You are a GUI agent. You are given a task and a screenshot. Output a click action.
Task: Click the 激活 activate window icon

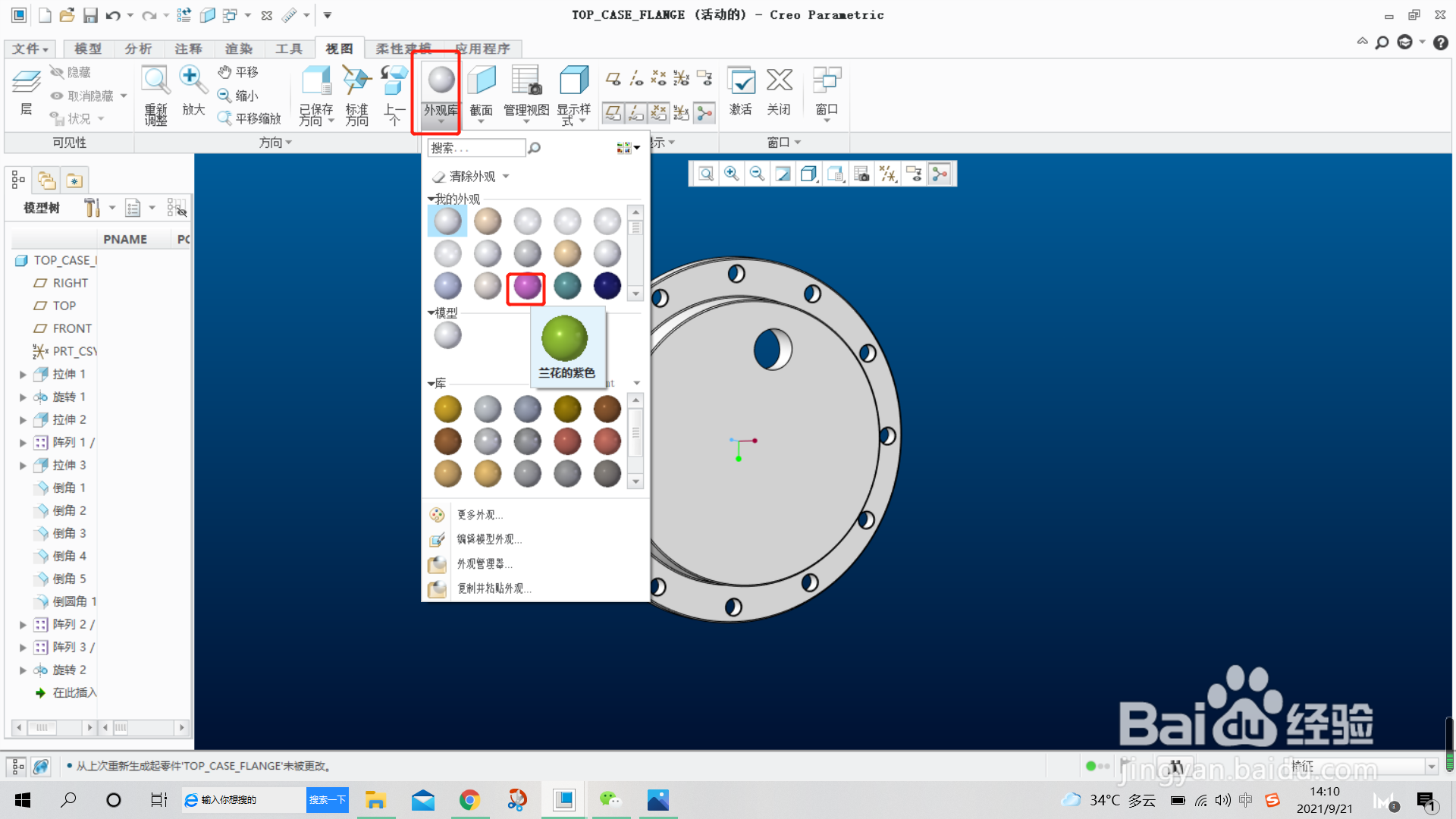(740, 91)
